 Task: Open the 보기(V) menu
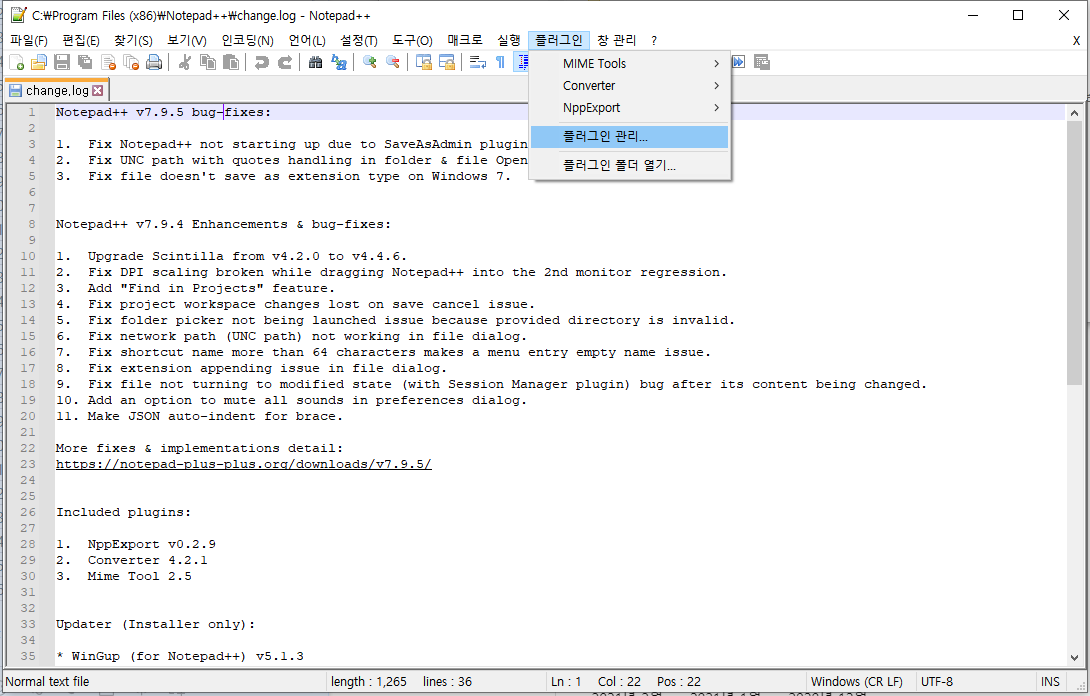[x=186, y=40]
